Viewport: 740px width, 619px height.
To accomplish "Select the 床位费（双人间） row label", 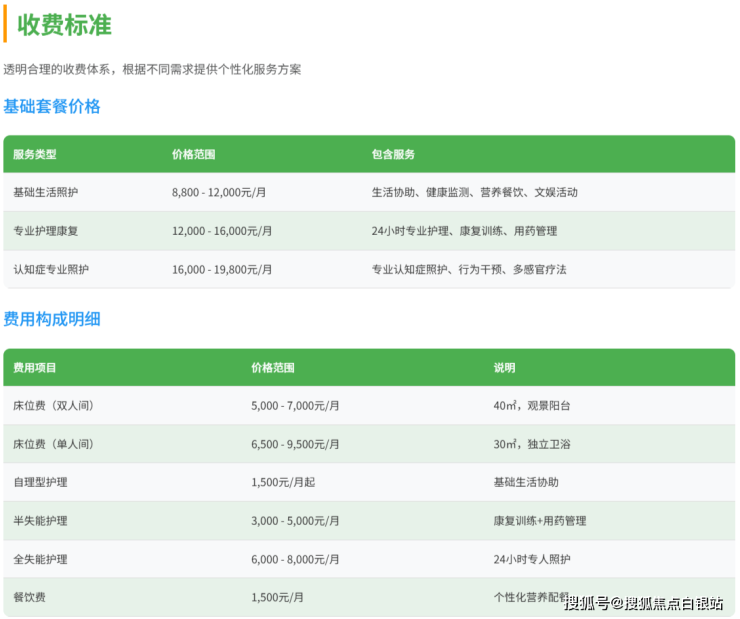I will point(54,406).
